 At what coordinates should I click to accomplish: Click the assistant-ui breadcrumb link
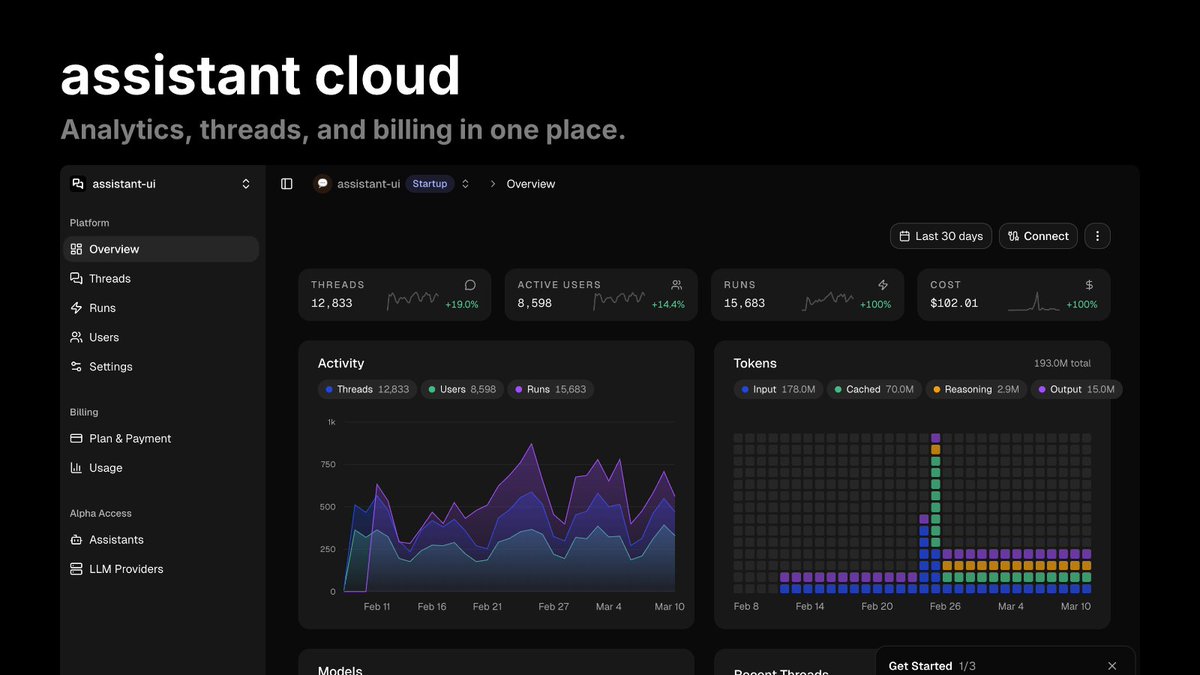click(368, 184)
